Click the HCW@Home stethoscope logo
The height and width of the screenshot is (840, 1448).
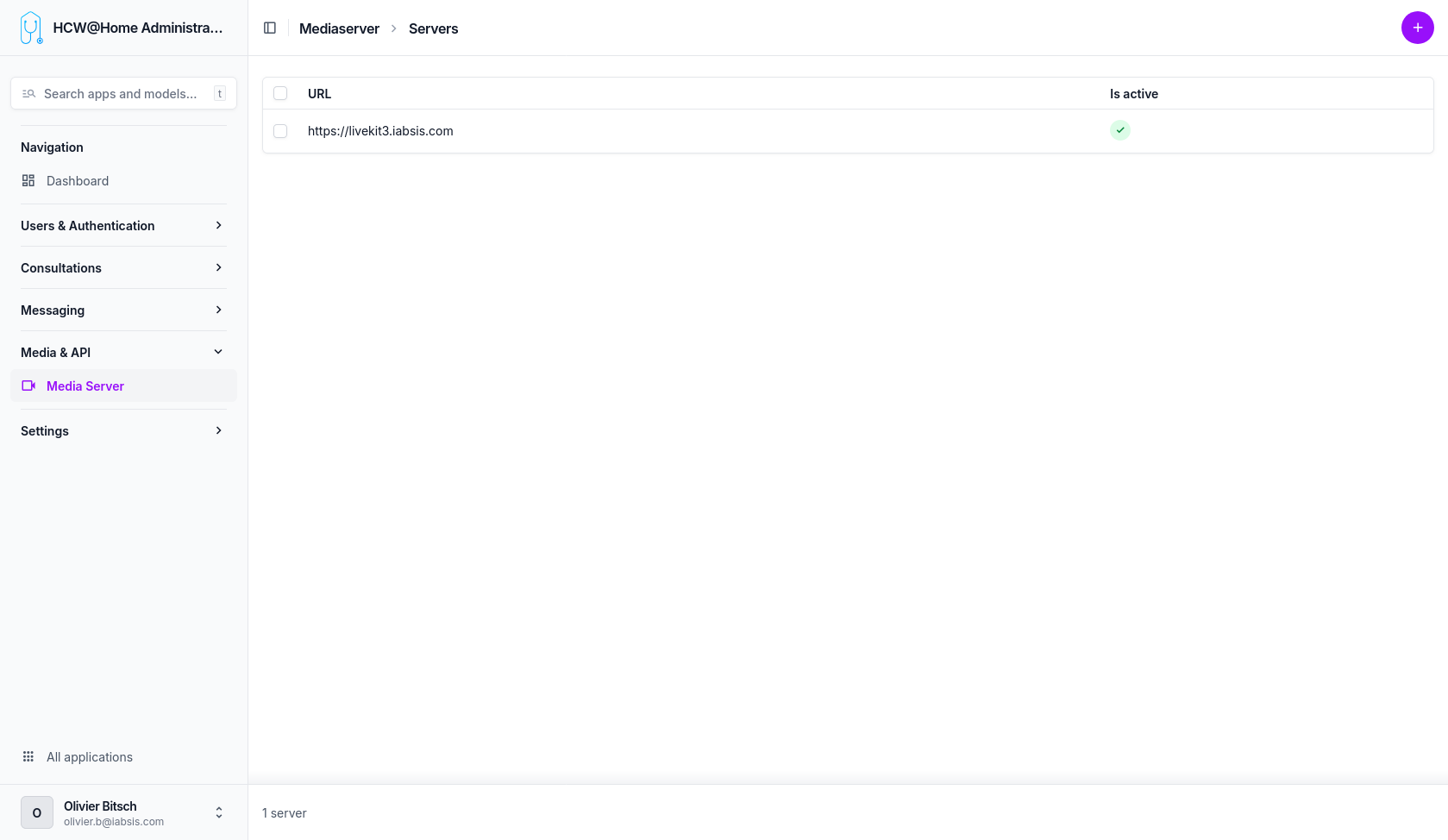tap(31, 28)
